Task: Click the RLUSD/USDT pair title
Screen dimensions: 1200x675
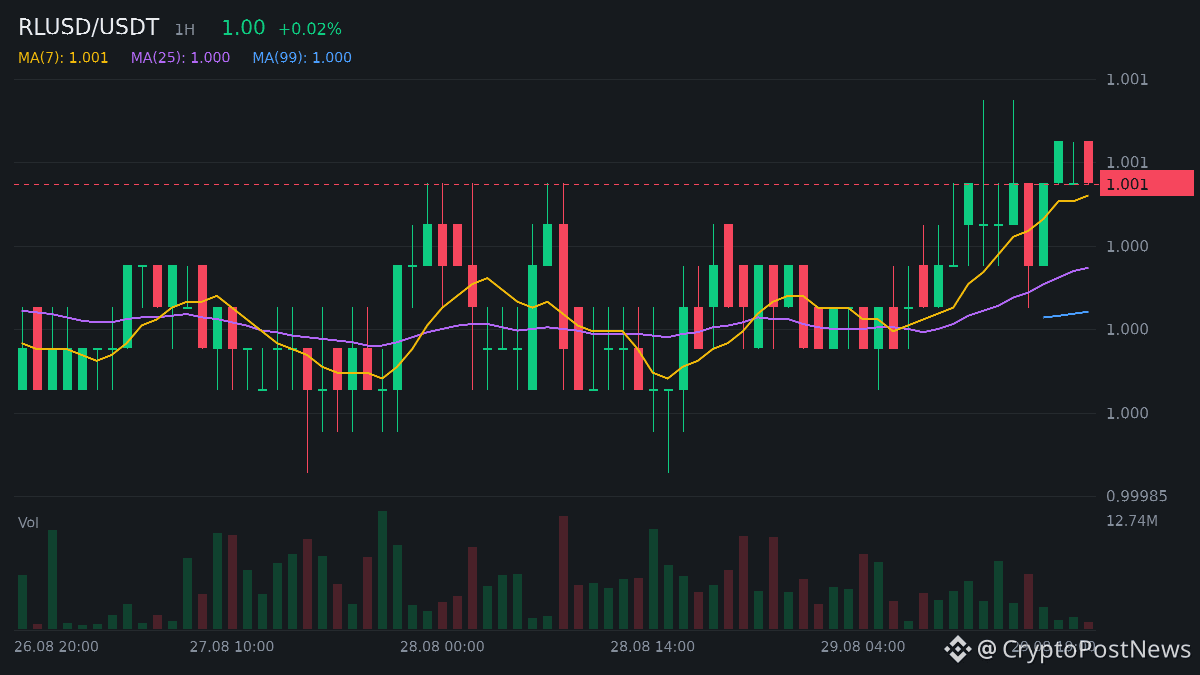Action: pyautogui.click(x=88, y=28)
